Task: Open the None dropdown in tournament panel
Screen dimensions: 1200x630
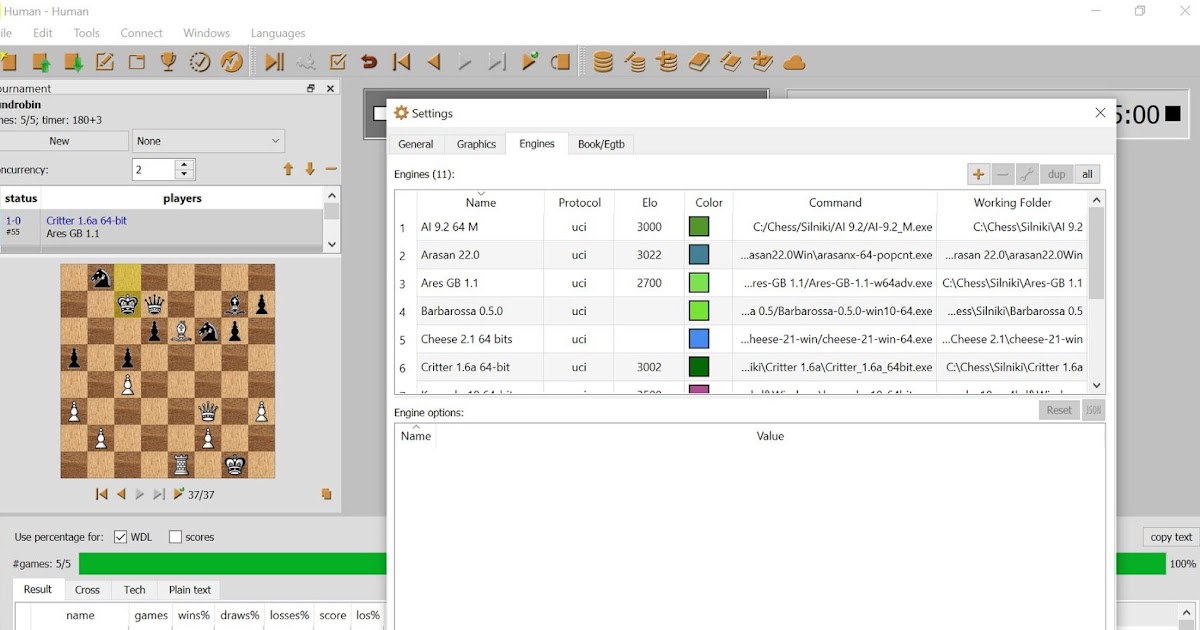Action: [x=208, y=140]
